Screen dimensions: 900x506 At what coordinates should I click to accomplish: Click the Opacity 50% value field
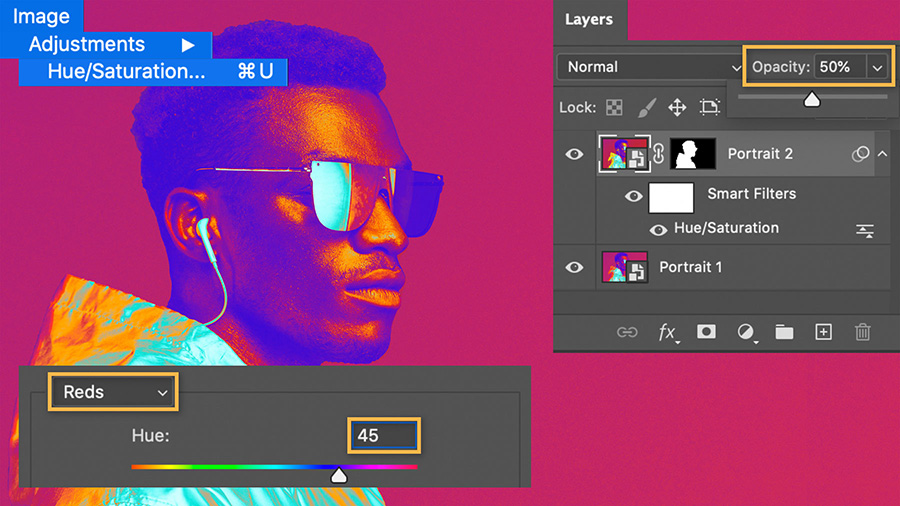(840, 67)
